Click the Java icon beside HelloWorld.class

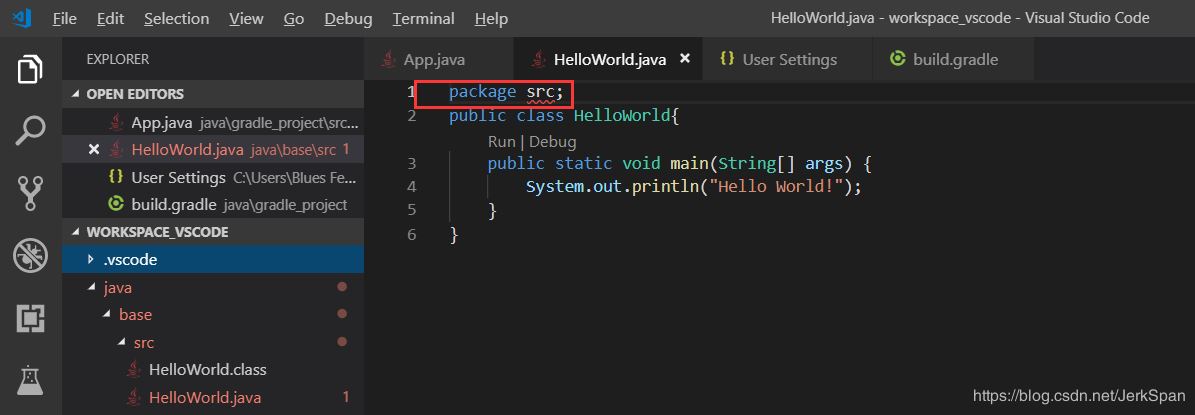click(x=134, y=370)
